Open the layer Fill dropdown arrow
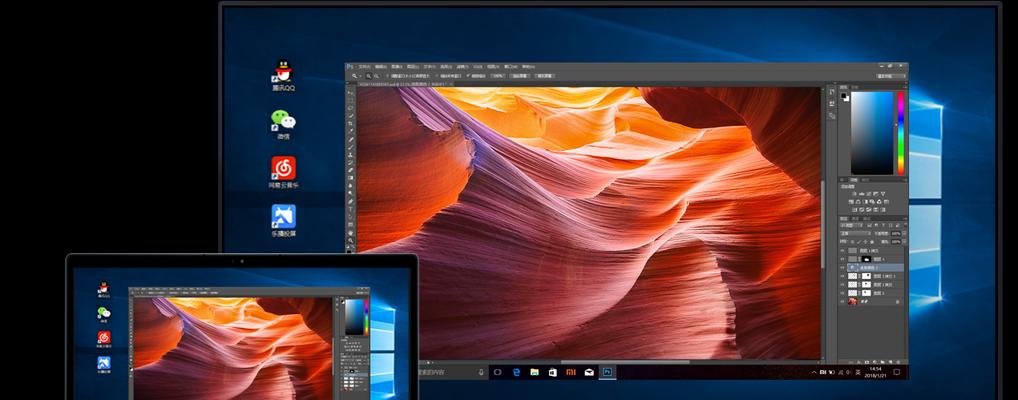This screenshot has height=400, width=1018. (904, 242)
